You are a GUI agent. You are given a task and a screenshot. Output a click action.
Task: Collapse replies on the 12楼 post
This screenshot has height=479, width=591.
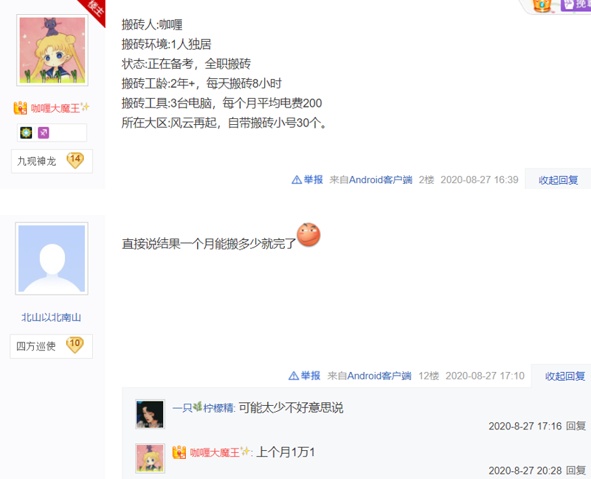click(565, 376)
